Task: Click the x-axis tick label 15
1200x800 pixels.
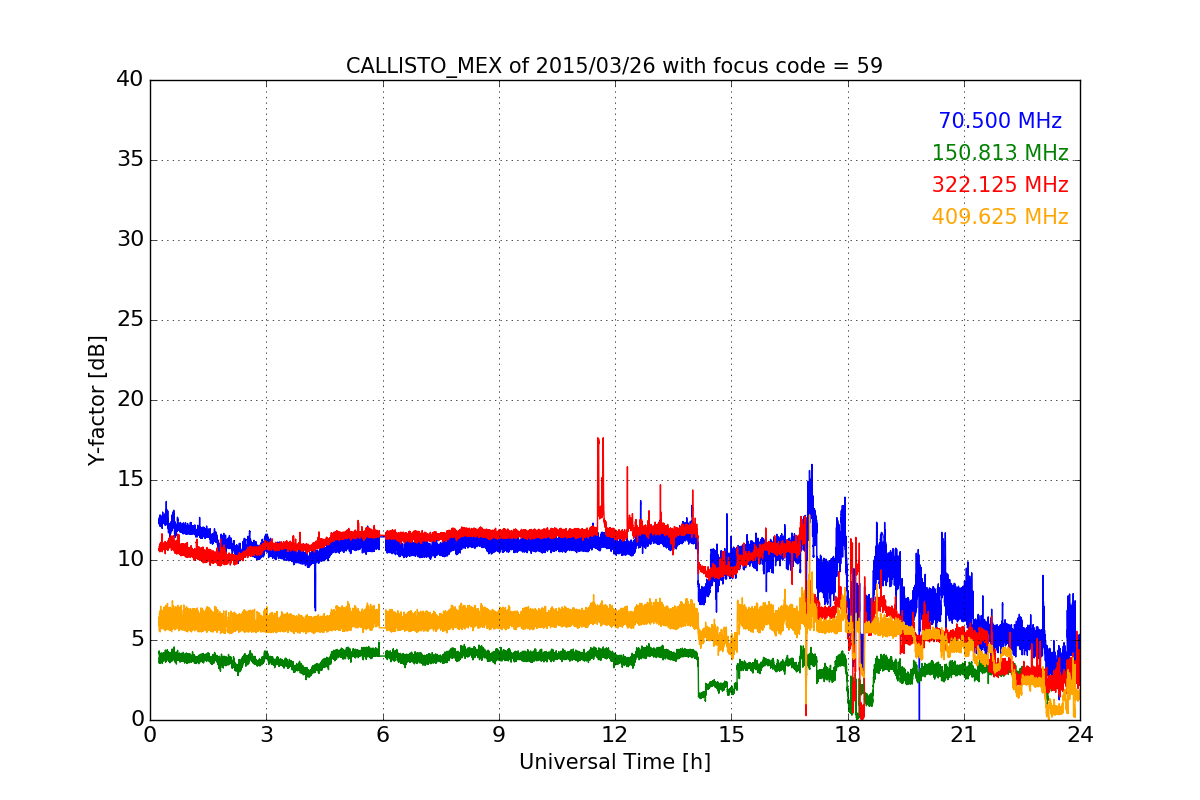Action: tap(731, 734)
